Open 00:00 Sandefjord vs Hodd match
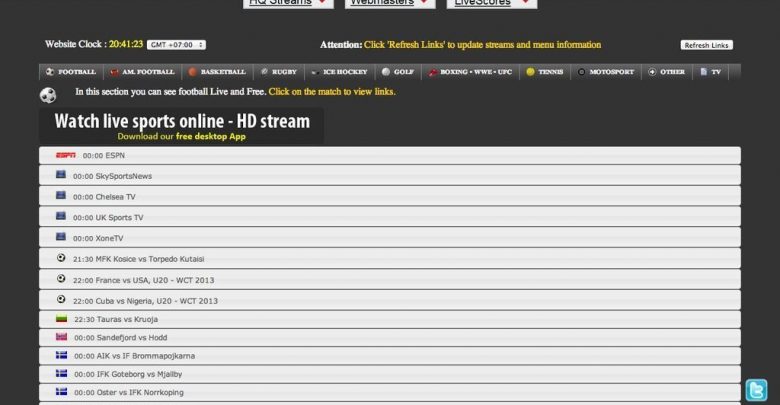This screenshot has width=780, height=405. 390,337
